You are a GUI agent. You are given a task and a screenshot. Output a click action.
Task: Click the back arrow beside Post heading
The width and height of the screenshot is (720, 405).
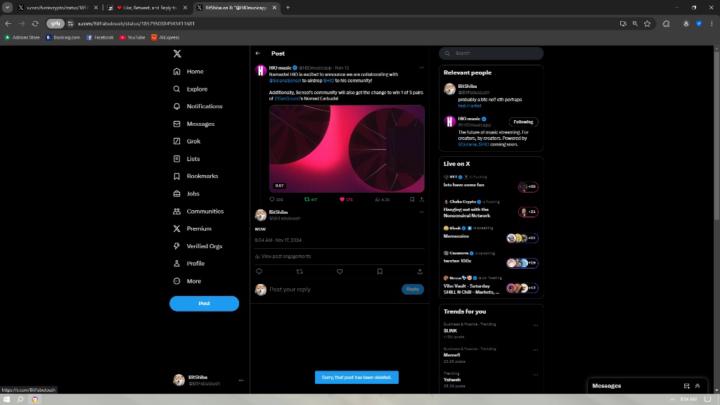point(258,53)
